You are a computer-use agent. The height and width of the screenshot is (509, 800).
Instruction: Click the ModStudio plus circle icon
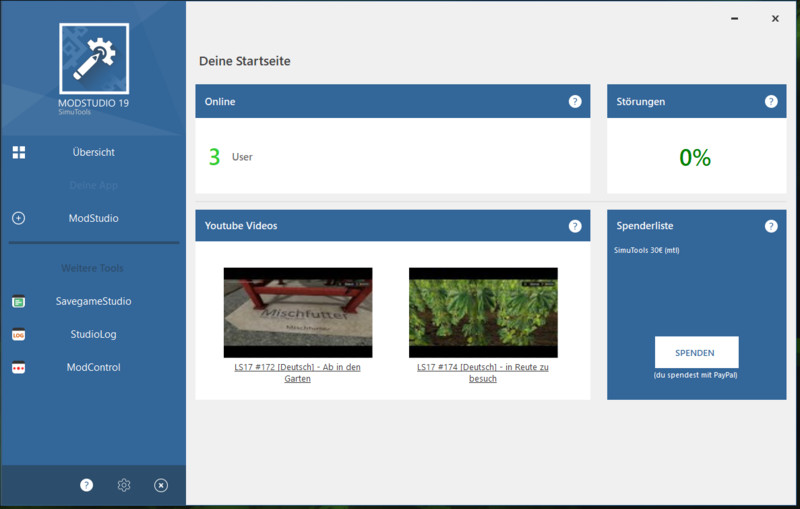19,218
